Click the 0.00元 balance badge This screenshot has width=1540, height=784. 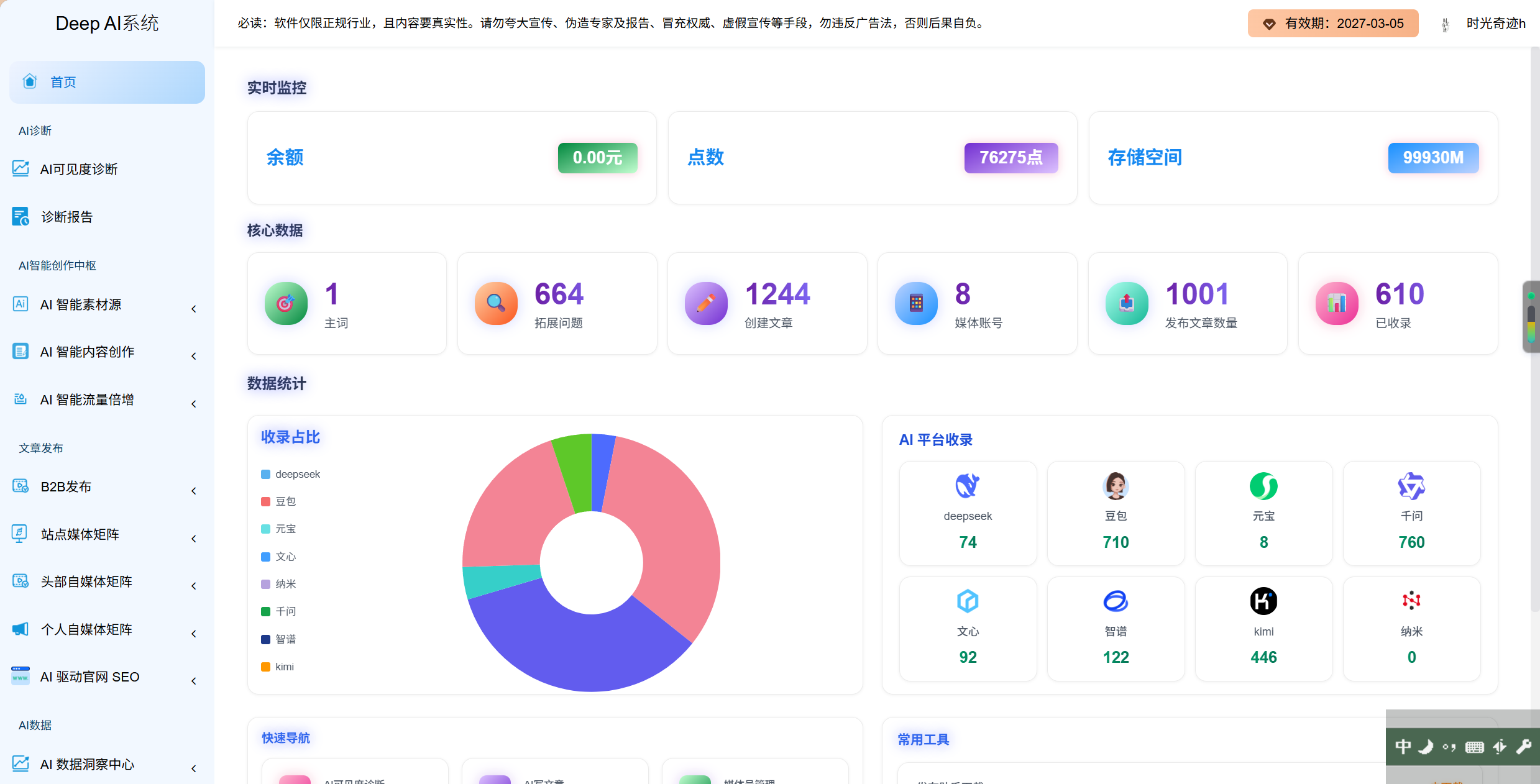[x=597, y=158]
